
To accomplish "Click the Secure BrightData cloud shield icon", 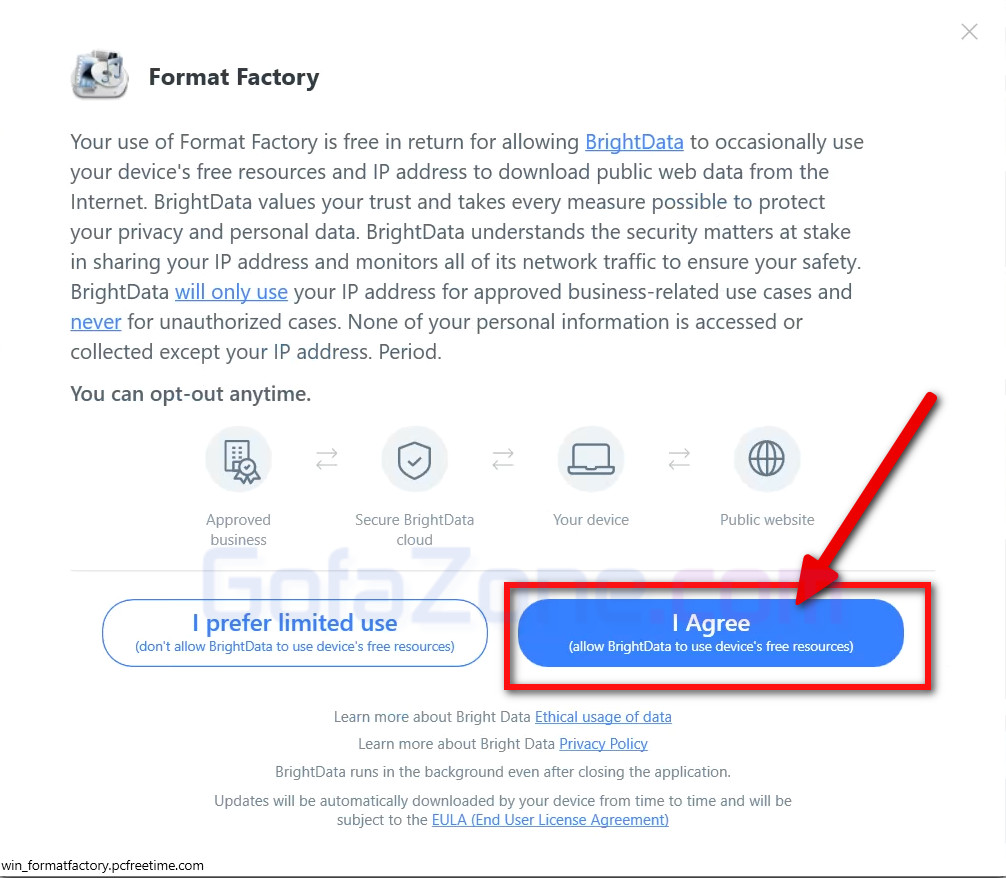I will tap(414, 460).
